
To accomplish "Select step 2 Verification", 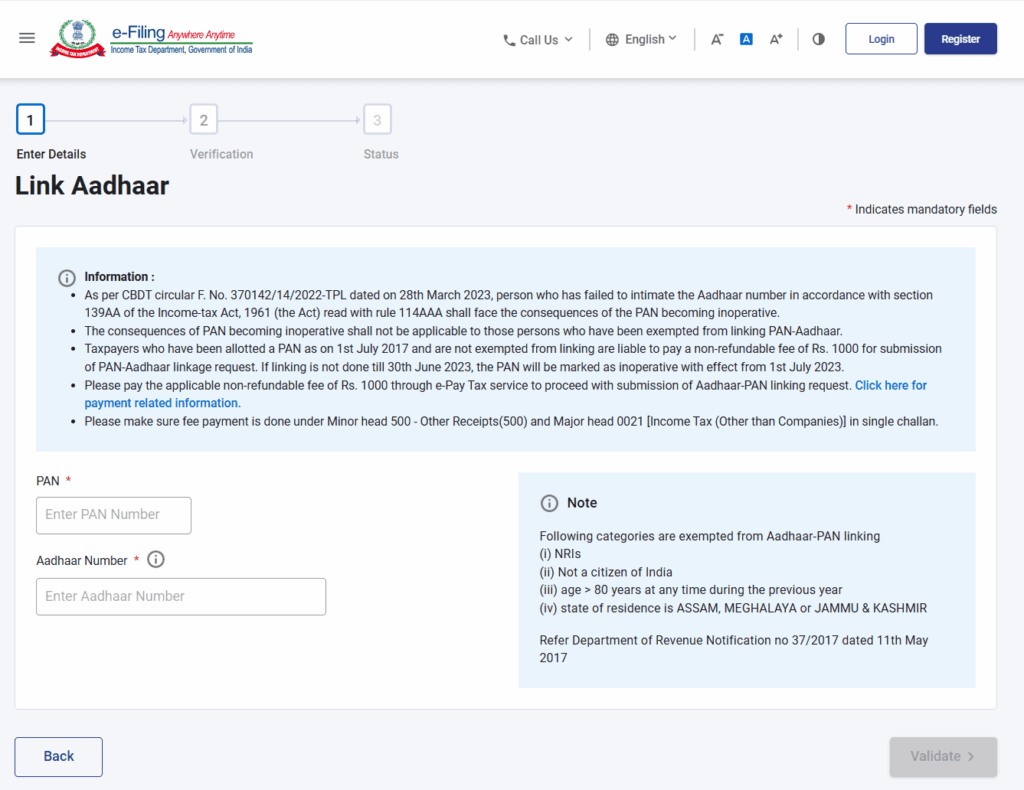I will pos(203,121).
